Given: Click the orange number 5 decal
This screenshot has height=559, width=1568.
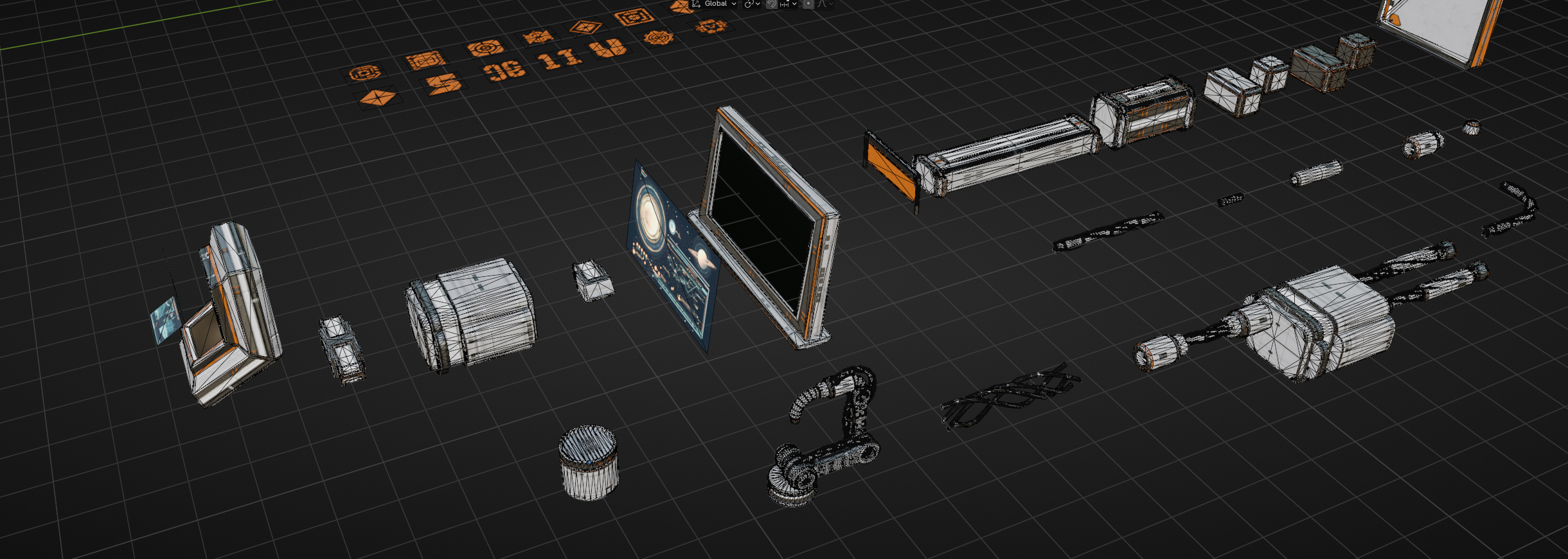Looking at the screenshot, I should (x=443, y=84).
